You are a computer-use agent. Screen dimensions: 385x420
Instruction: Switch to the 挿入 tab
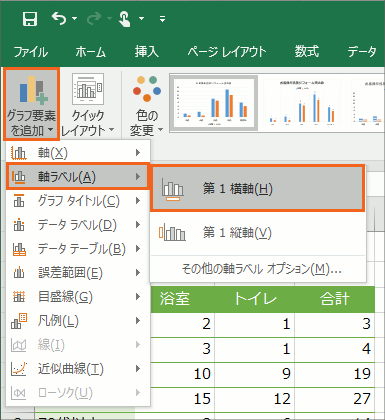[147, 52]
